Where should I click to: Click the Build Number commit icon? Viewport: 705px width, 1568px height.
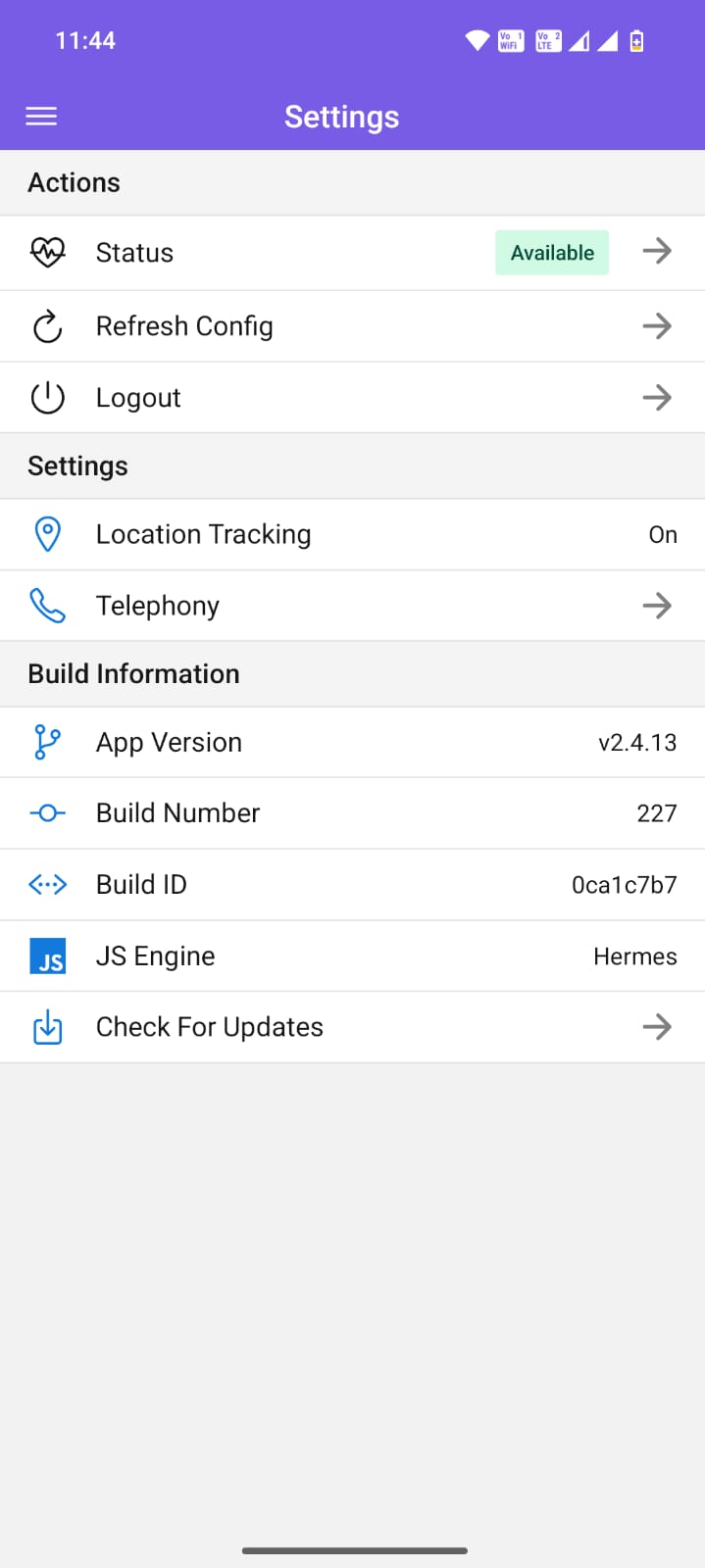point(47,812)
